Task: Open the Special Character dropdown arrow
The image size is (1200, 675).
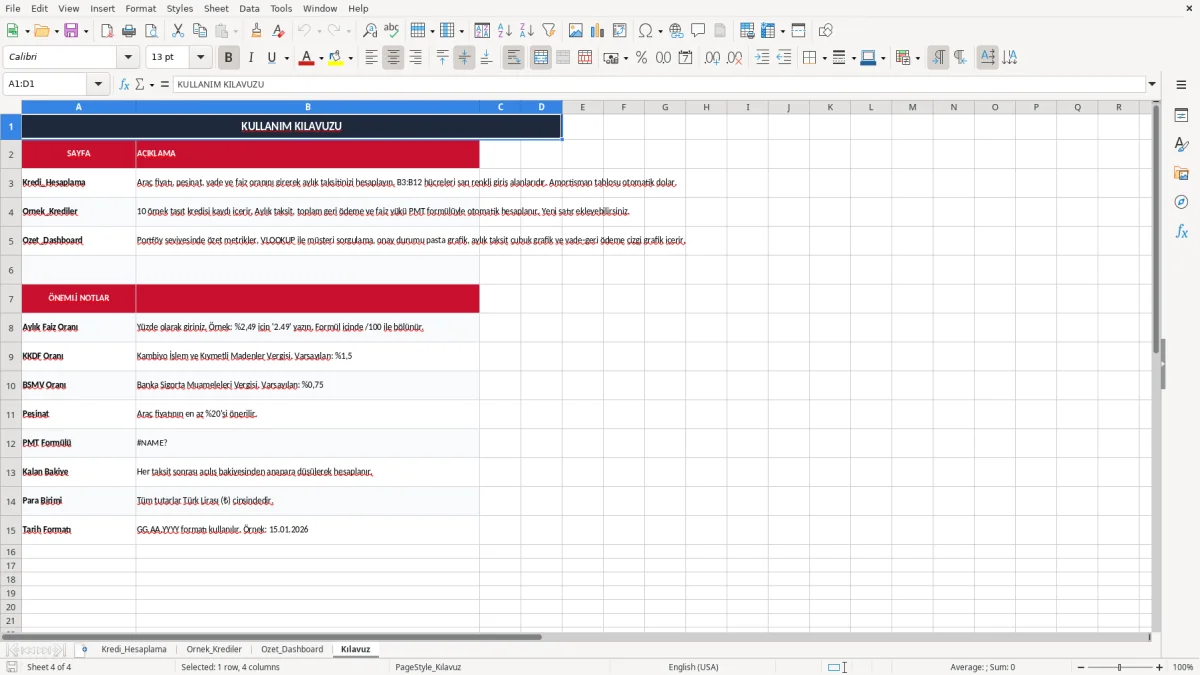Action: (660, 31)
